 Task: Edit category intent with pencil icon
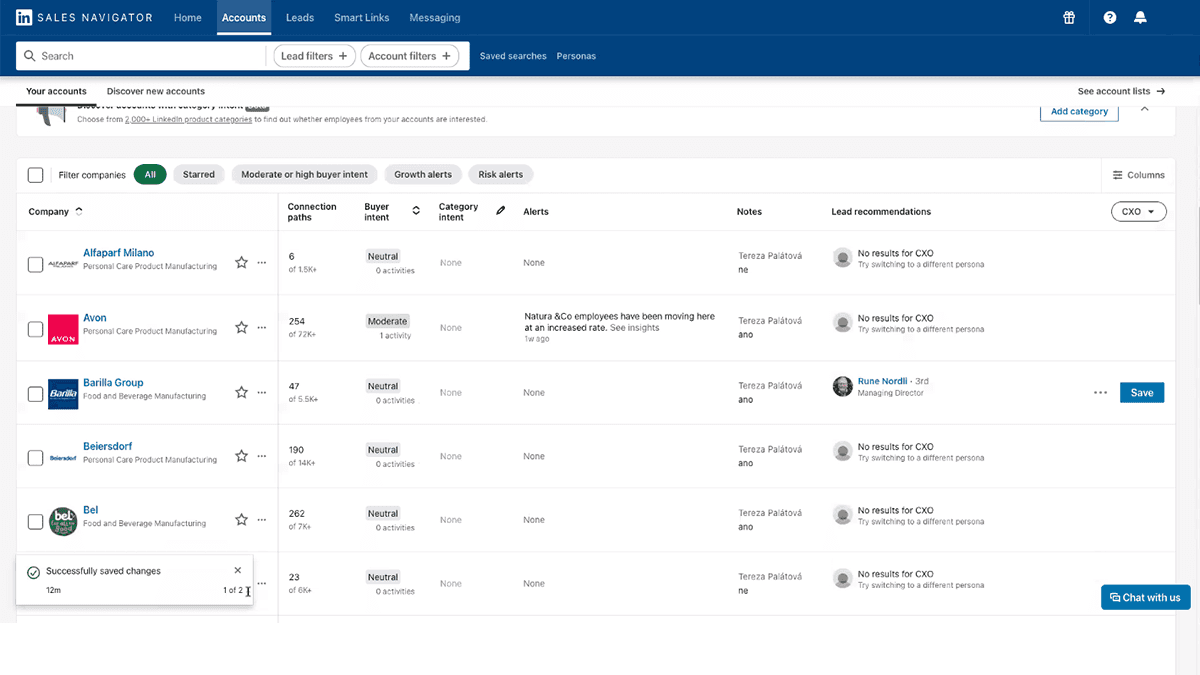[x=501, y=211]
